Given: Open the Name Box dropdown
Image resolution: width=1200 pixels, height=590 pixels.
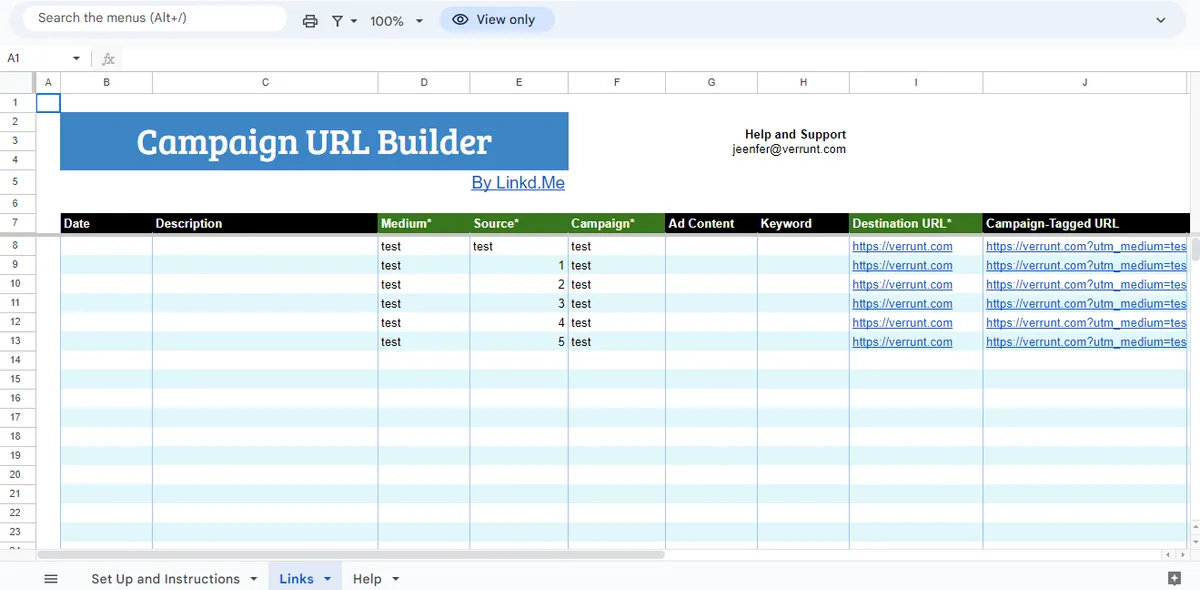Looking at the screenshot, I should click(75, 58).
